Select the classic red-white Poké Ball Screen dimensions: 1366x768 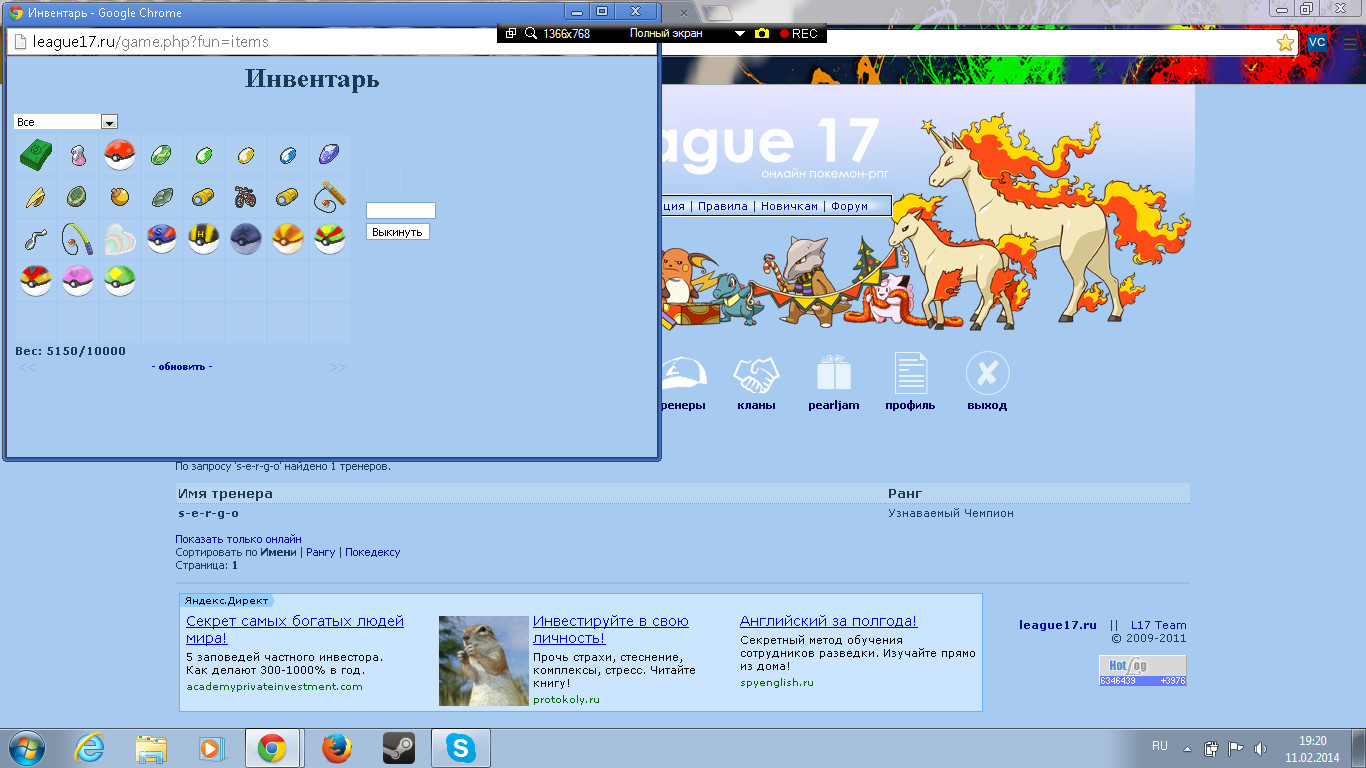tap(119, 155)
